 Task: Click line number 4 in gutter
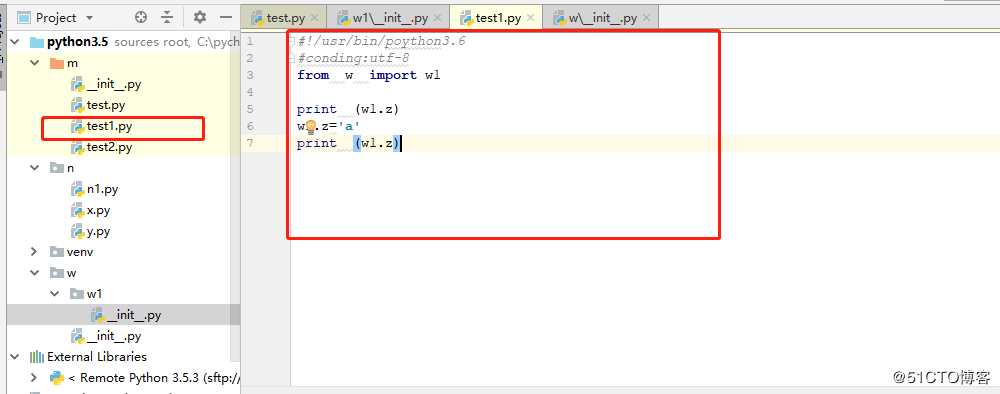249,92
